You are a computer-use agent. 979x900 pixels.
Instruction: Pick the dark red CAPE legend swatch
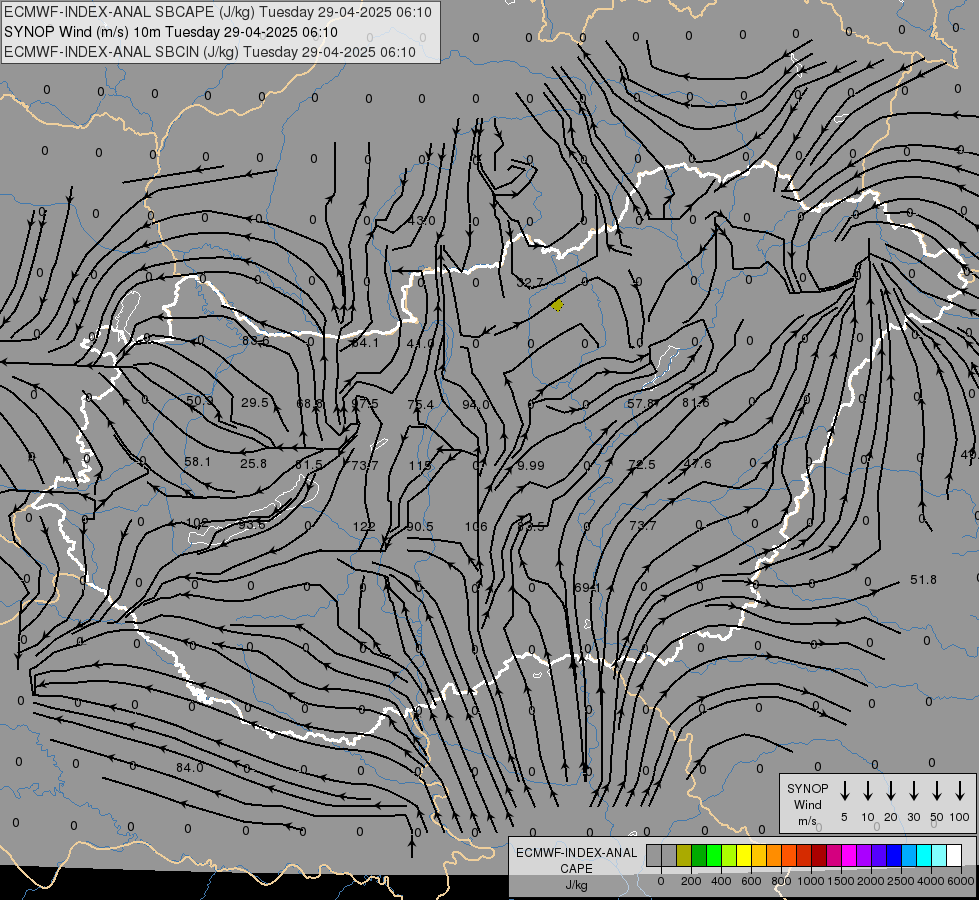coord(819,855)
